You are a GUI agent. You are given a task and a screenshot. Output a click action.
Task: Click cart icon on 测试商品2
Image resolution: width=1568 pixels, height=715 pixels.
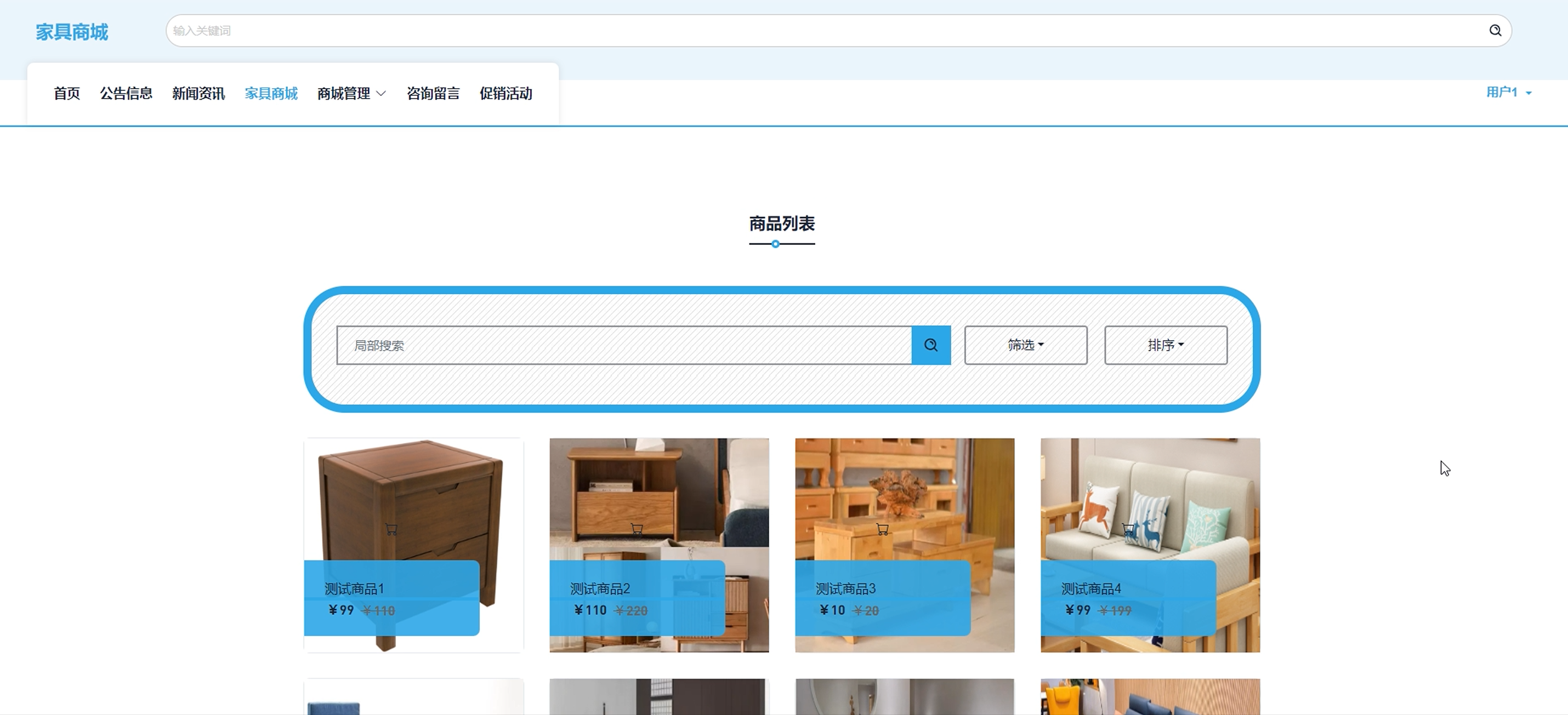[637, 529]
